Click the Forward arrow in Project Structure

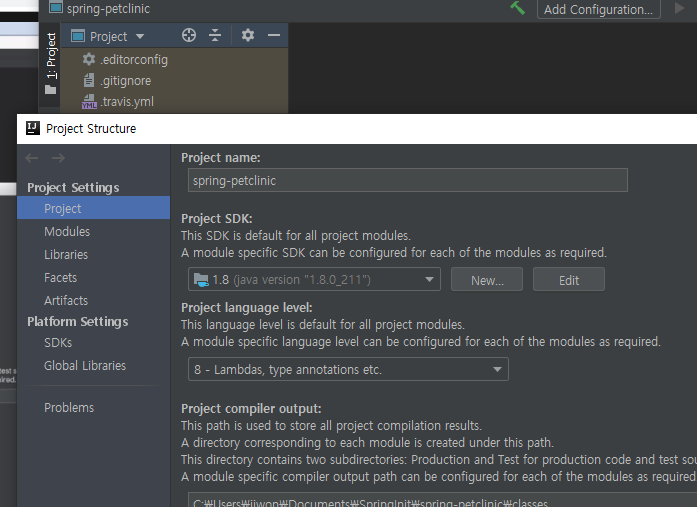point(58,158)
